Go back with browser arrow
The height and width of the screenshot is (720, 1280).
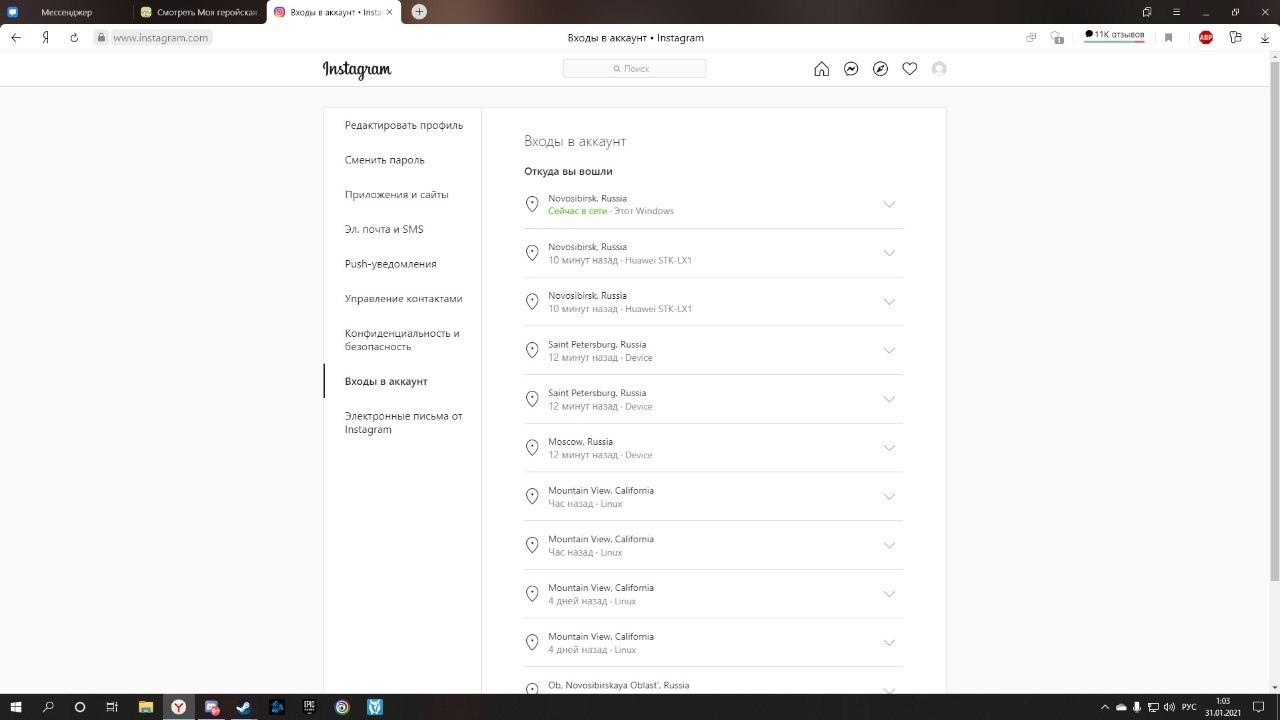coord(16,37)
